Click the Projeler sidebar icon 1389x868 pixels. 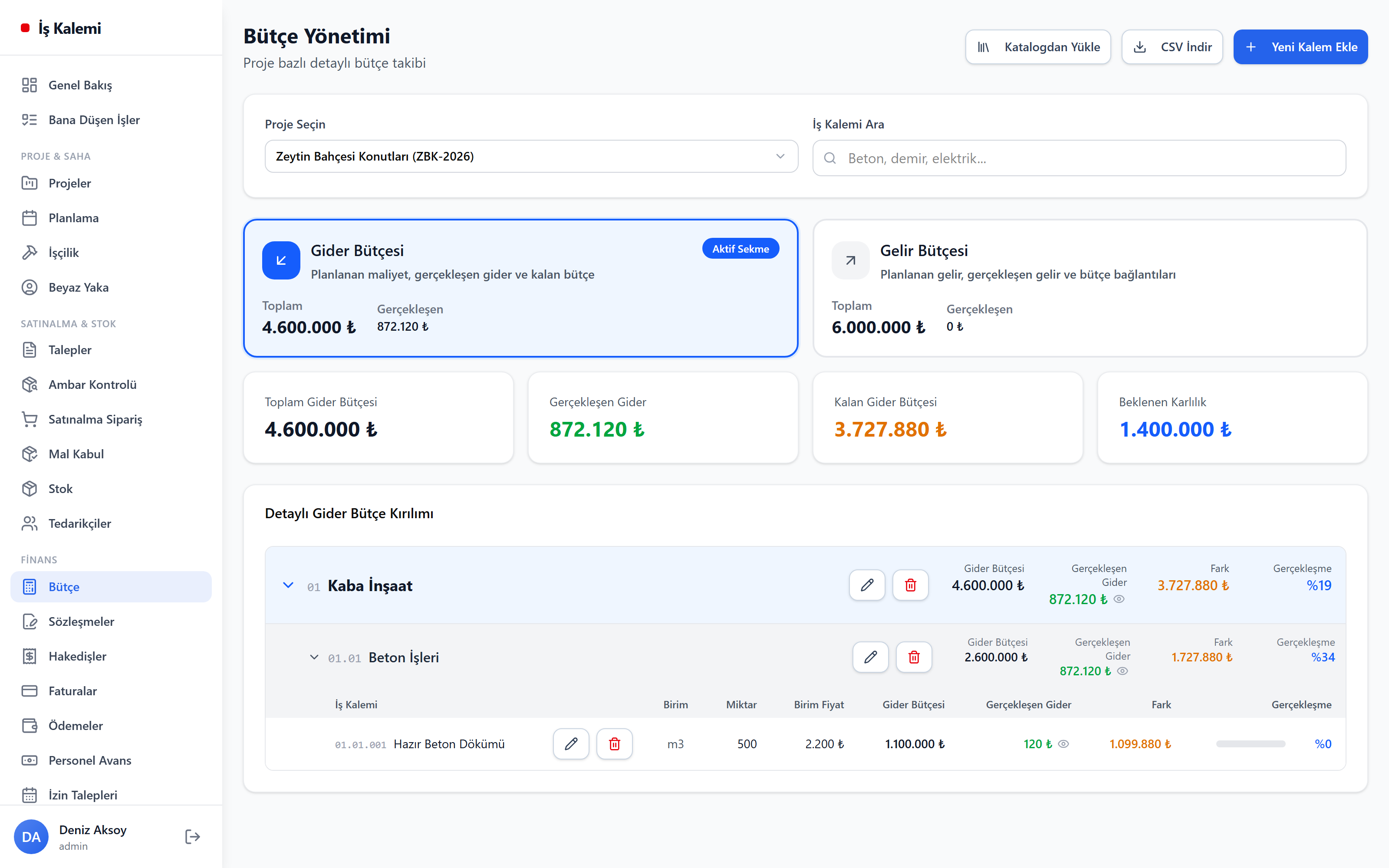click(29, 183)
